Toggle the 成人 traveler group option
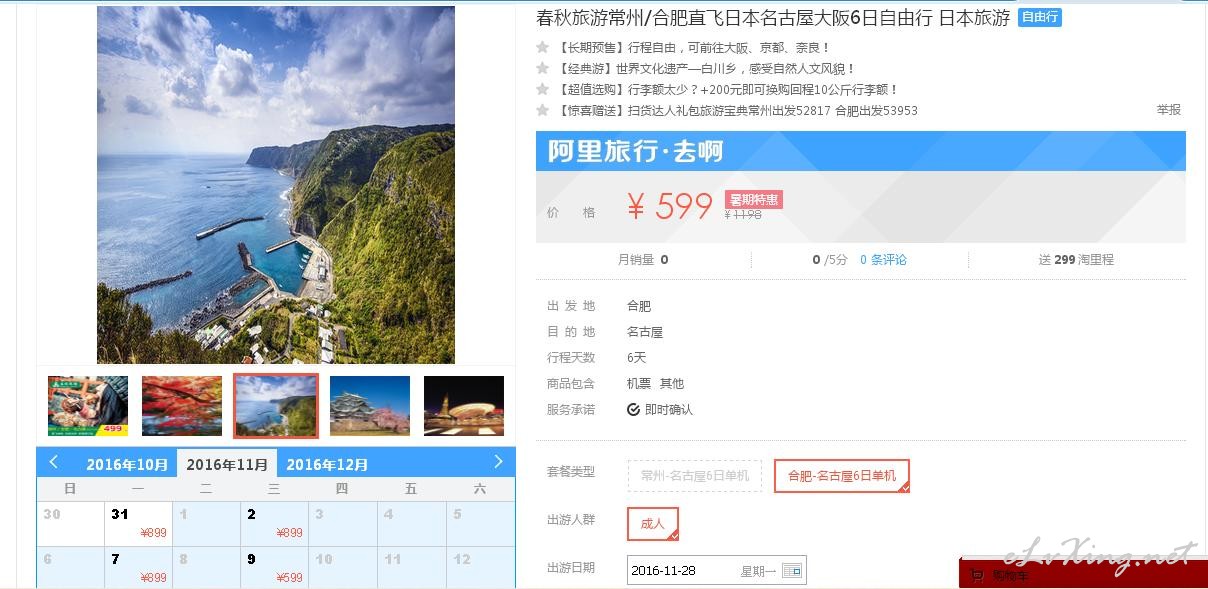 [653, 524]
